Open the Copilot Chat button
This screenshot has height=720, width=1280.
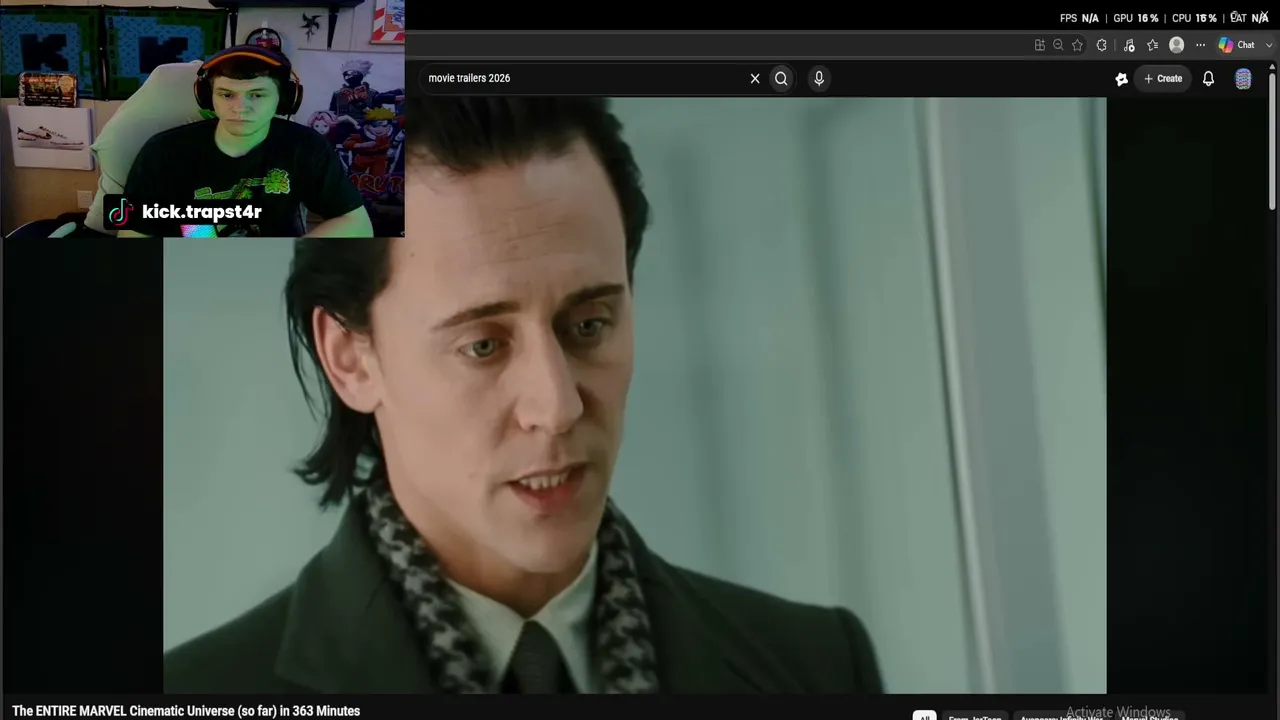coord(1237,45)
